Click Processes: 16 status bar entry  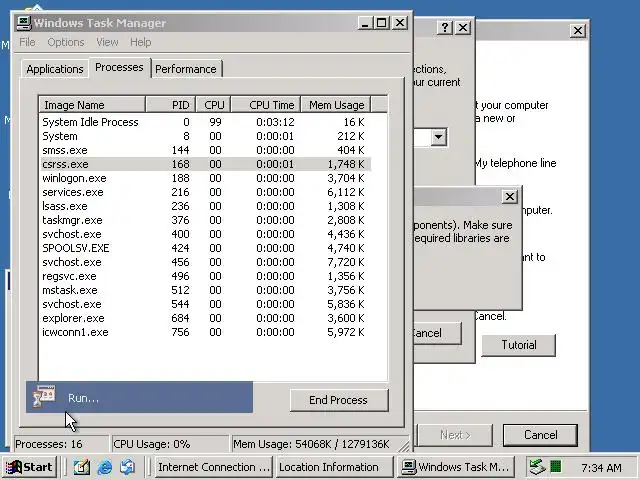pyautogui.click(x=62, y=444)
